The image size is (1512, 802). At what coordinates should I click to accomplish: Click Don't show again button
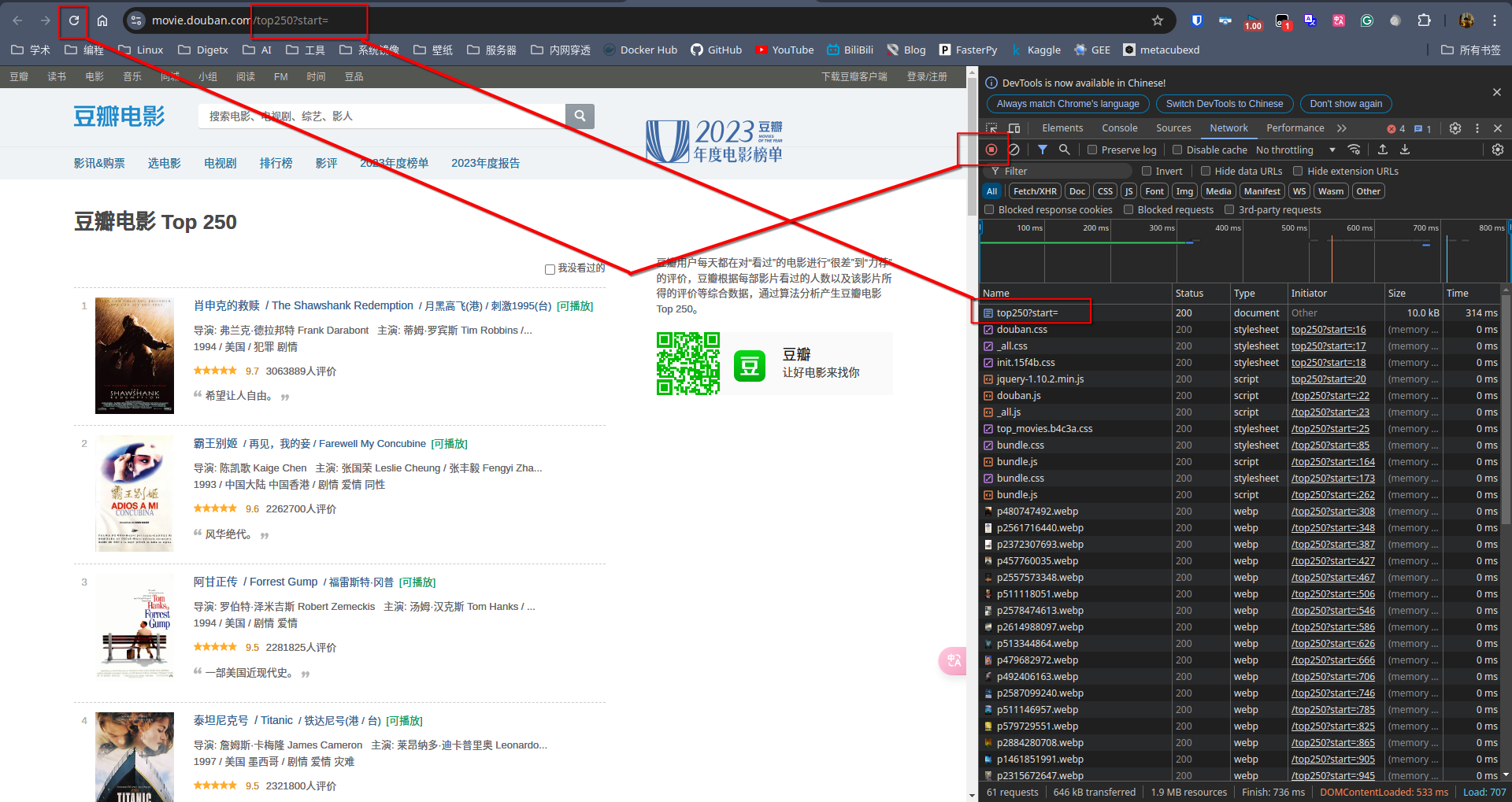(1346, 104)
